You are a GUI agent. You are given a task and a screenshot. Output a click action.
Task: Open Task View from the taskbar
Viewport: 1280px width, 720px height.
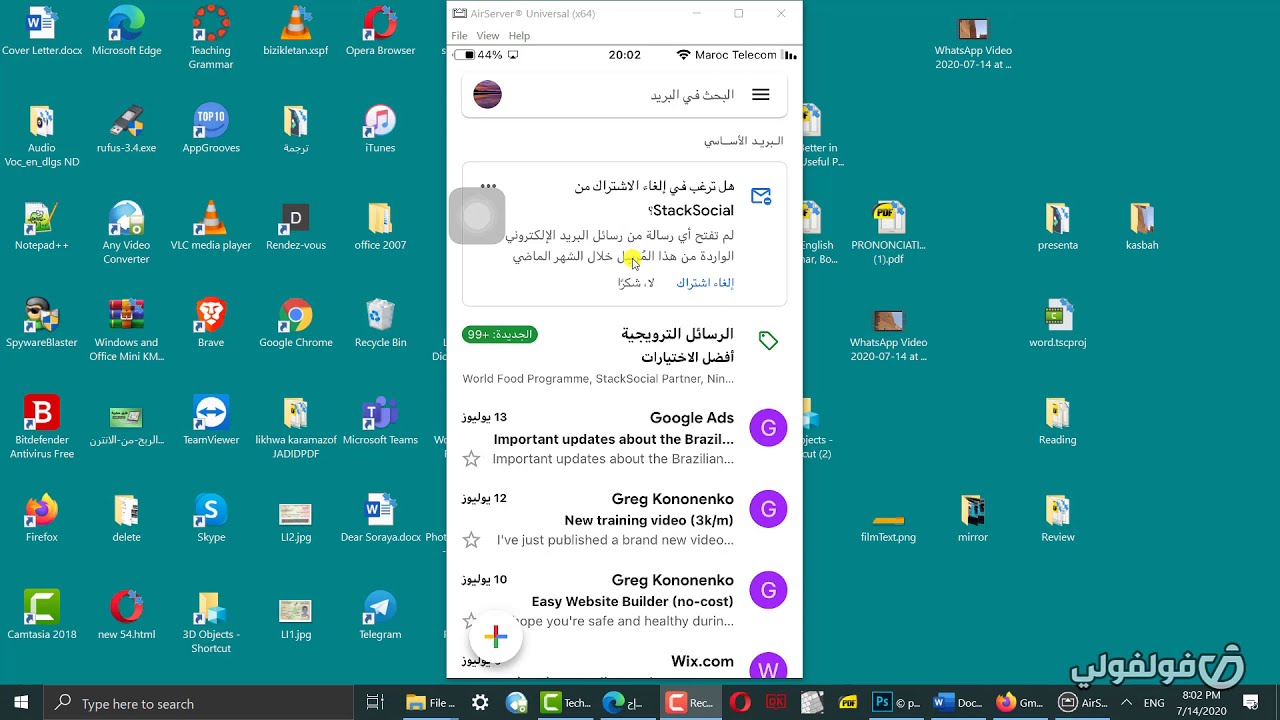(x=375, y=703)
